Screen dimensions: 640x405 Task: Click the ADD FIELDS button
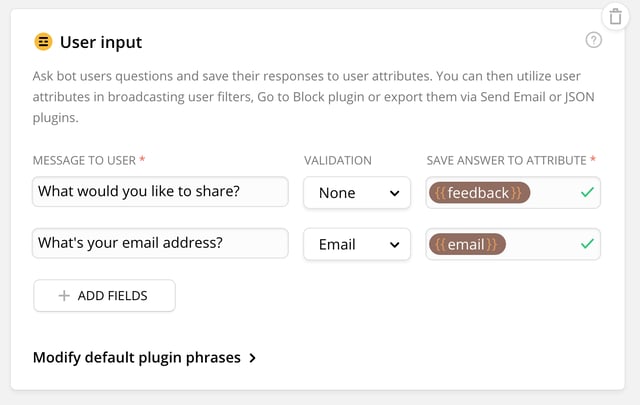pos(104,296)
